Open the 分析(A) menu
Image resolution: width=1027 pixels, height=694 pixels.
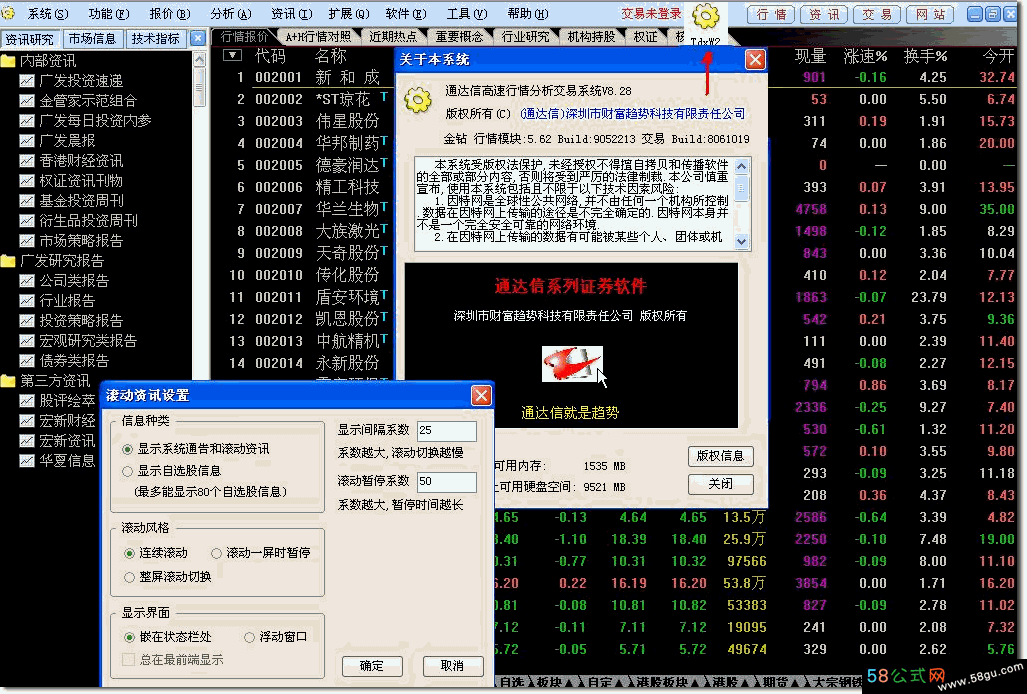pos(231,13)
